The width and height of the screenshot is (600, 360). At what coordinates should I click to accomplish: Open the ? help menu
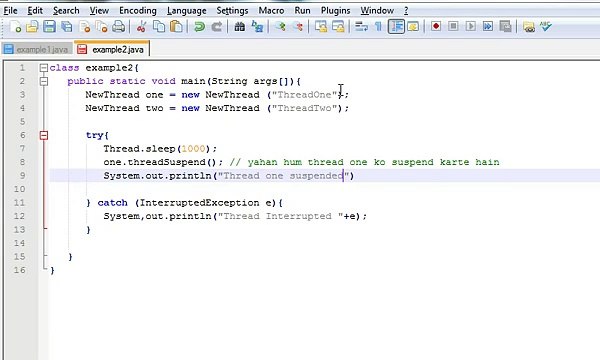click(x=406, y=10)
